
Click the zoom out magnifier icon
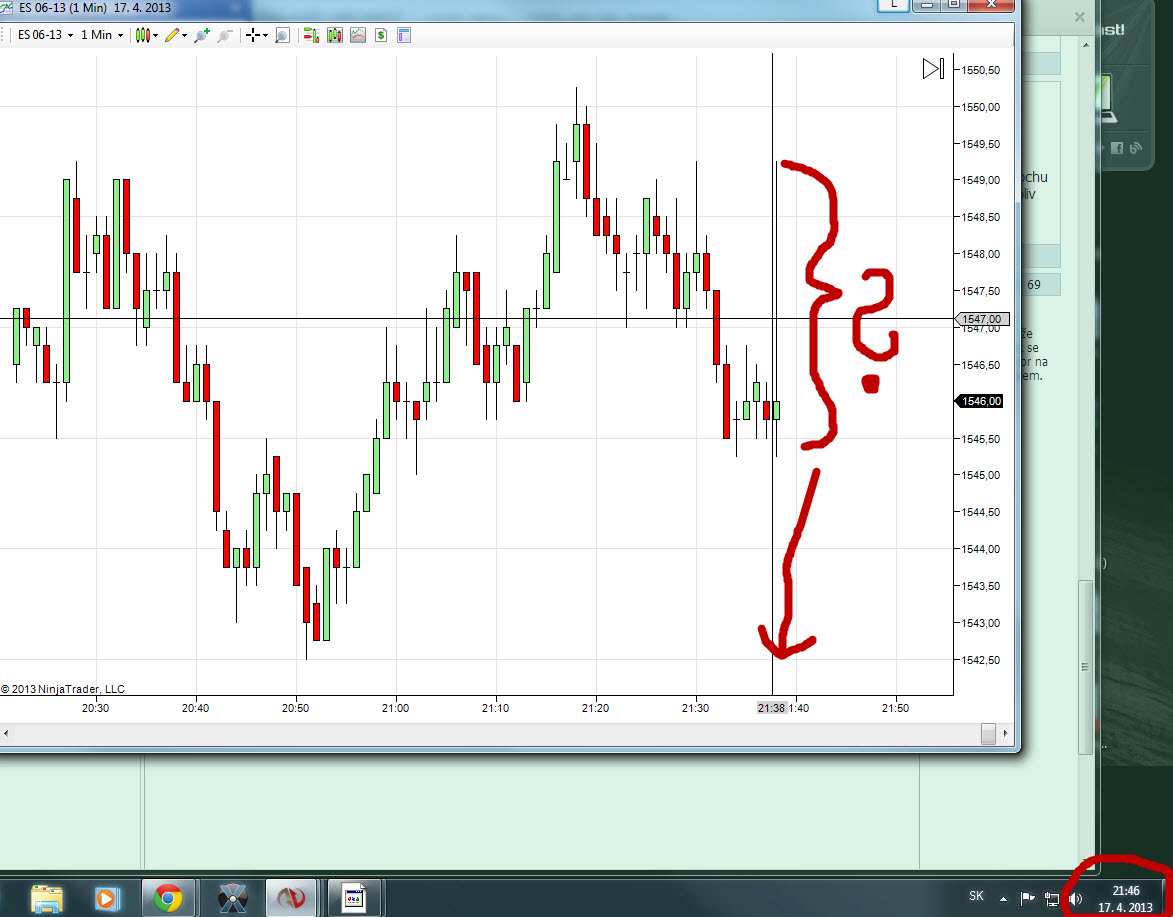[x=224, y=35]
